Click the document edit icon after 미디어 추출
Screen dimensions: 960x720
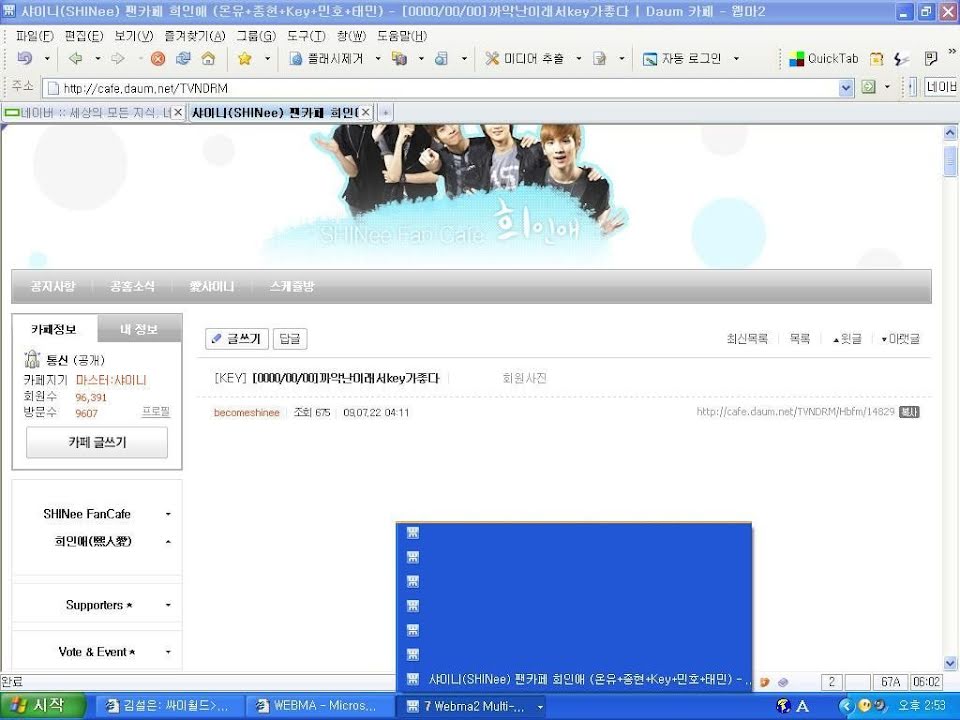[x=600, y=58]
